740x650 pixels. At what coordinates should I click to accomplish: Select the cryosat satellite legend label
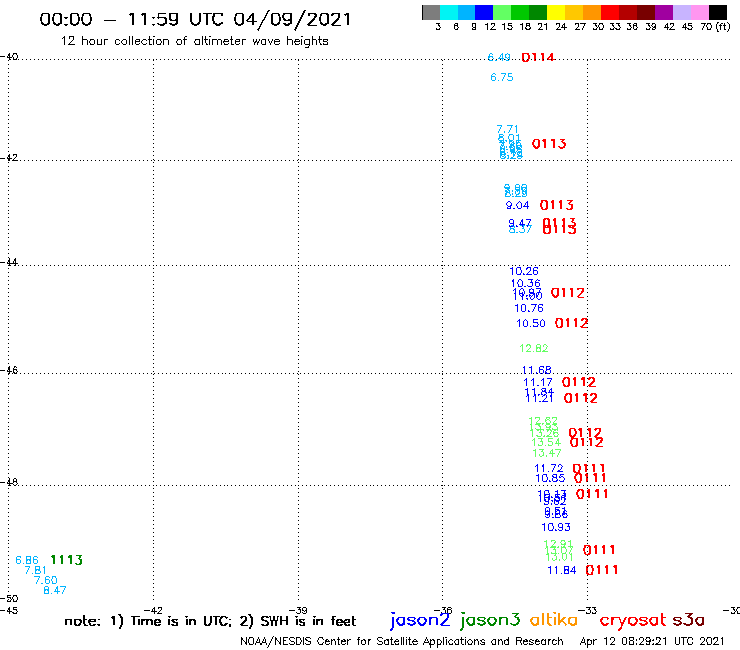(632, 620)
